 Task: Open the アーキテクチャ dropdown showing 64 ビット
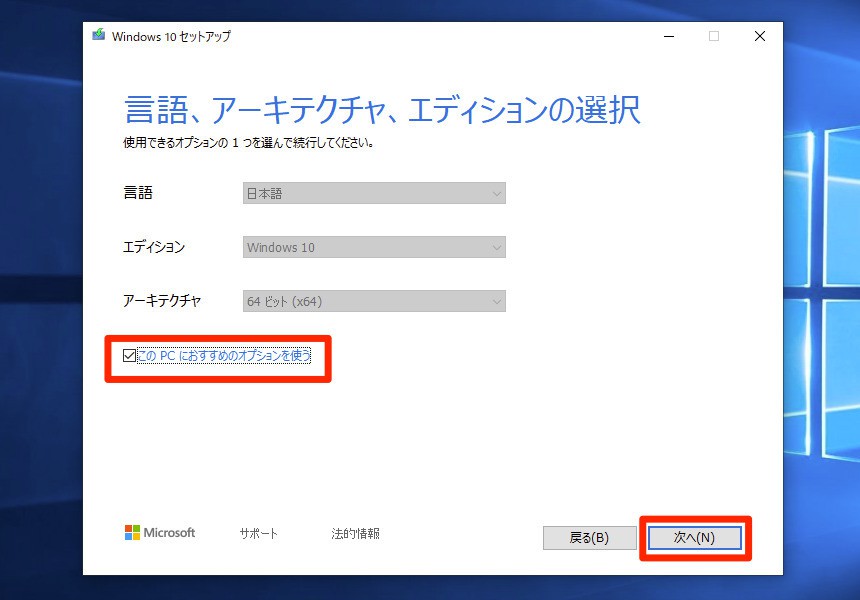coord(374,301)
